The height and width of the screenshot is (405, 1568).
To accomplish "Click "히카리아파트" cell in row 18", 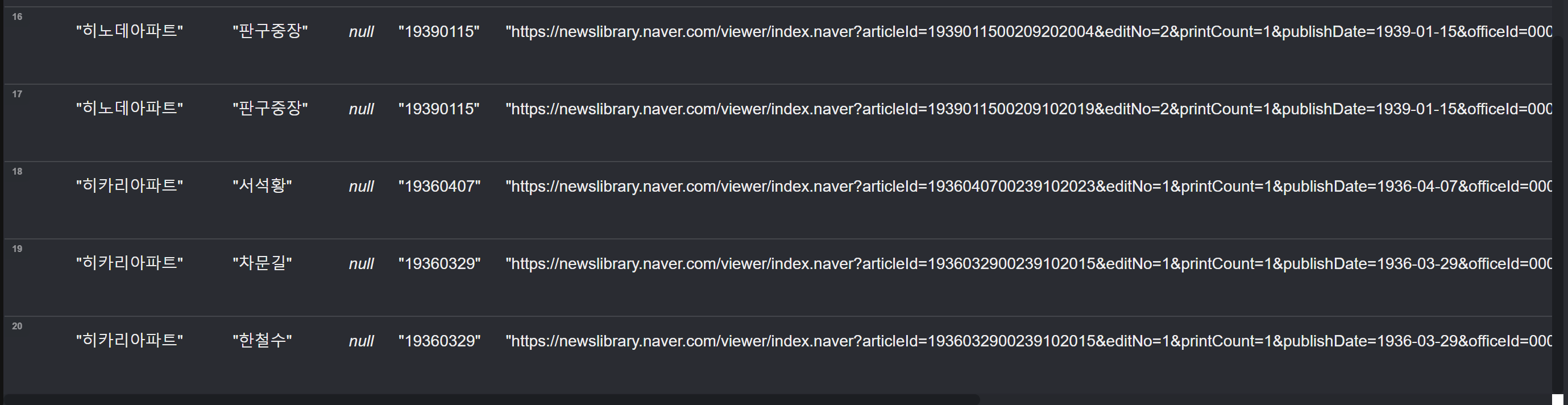I will click(x=130, y=186).
